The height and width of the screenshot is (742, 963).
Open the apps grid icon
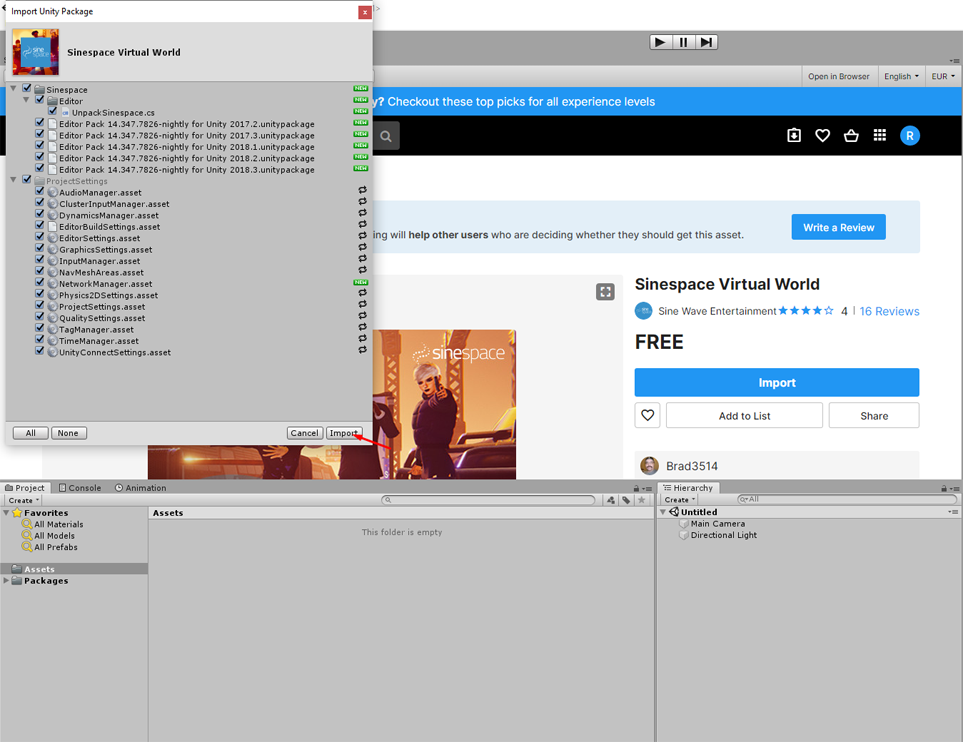tap(879, 135)
